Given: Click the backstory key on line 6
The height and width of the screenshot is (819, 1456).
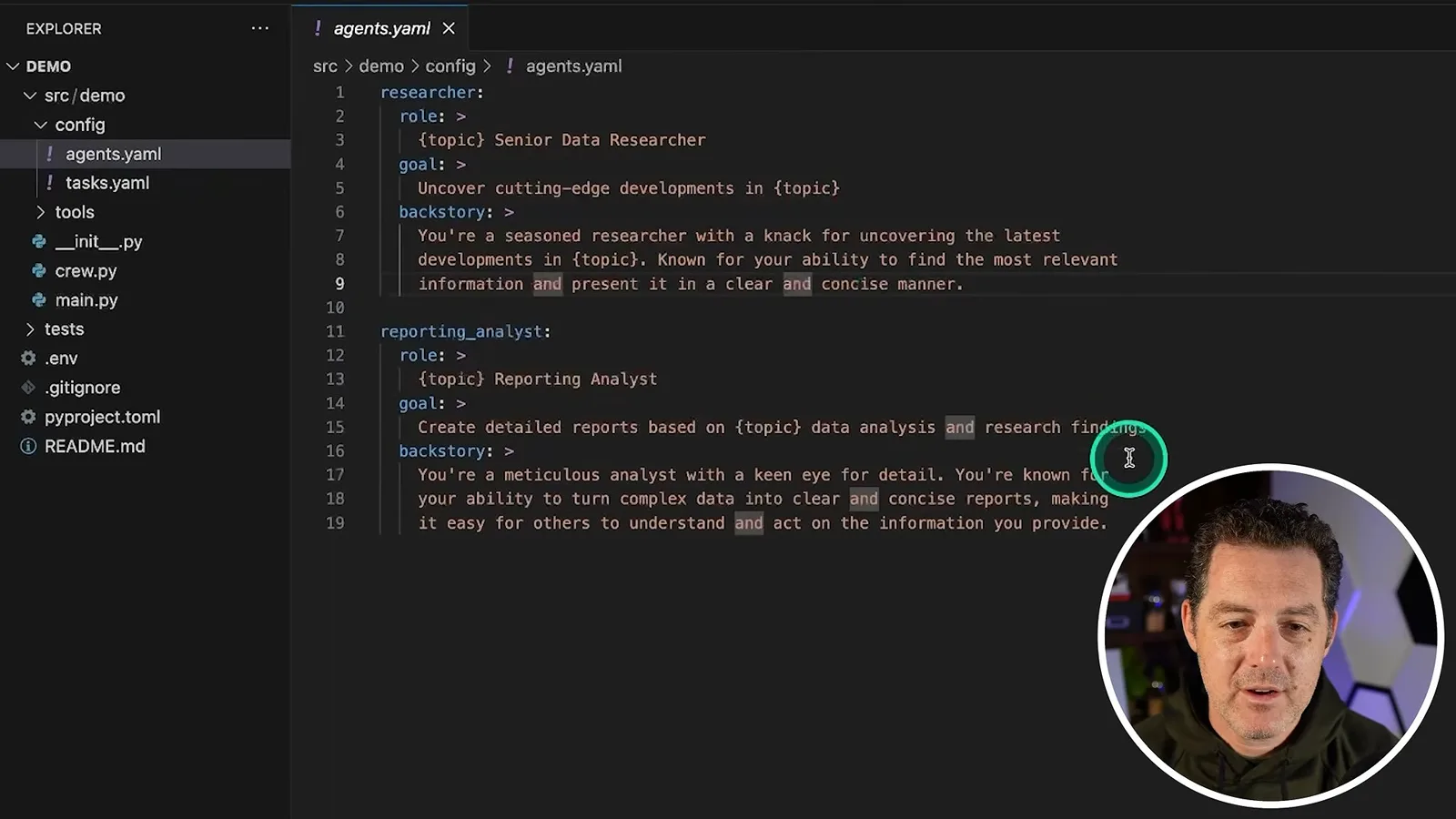Looking at the screenshot, I should [441, 212].
